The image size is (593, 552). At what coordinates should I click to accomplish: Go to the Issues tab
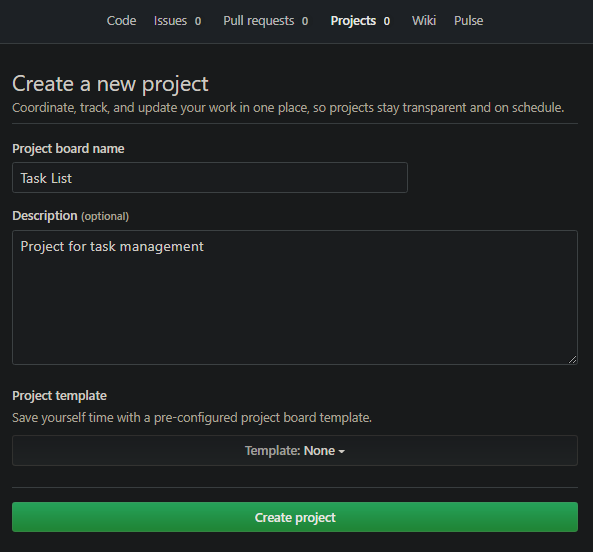177,21
